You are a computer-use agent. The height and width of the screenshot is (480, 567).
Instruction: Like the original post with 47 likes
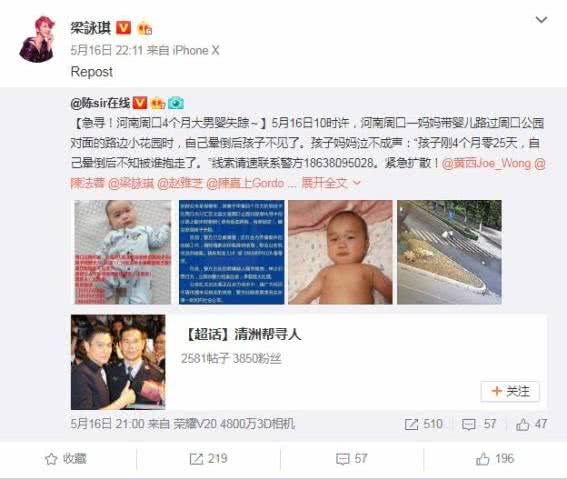tap(531, 424)
